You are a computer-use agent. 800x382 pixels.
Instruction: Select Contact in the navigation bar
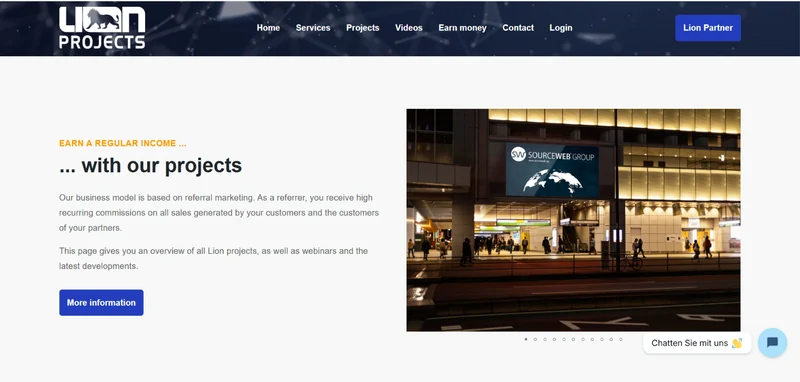point(518,28)
